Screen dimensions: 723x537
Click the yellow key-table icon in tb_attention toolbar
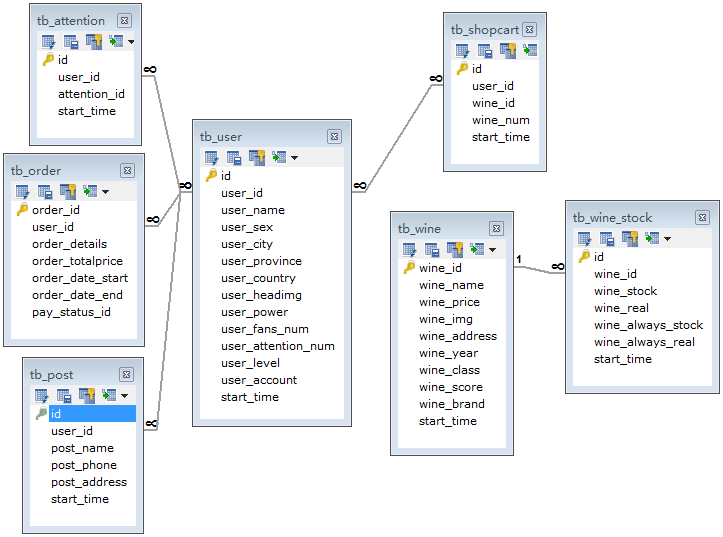(x=94, y=42)
